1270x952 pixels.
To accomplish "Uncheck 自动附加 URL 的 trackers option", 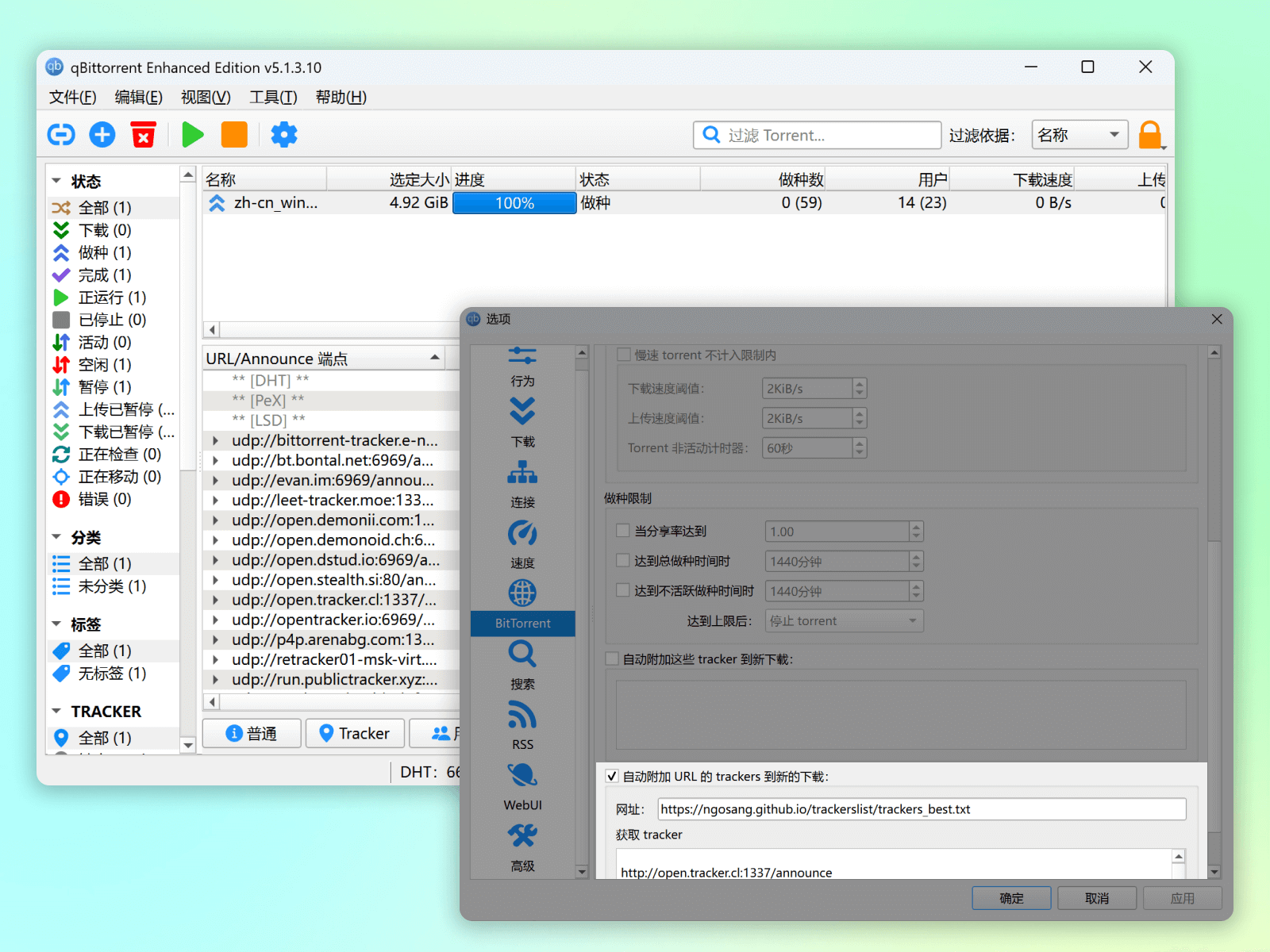I will 612,777.
